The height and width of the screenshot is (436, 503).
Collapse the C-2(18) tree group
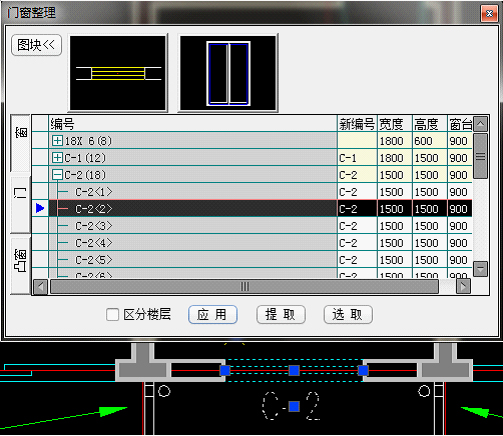(57, 175)
